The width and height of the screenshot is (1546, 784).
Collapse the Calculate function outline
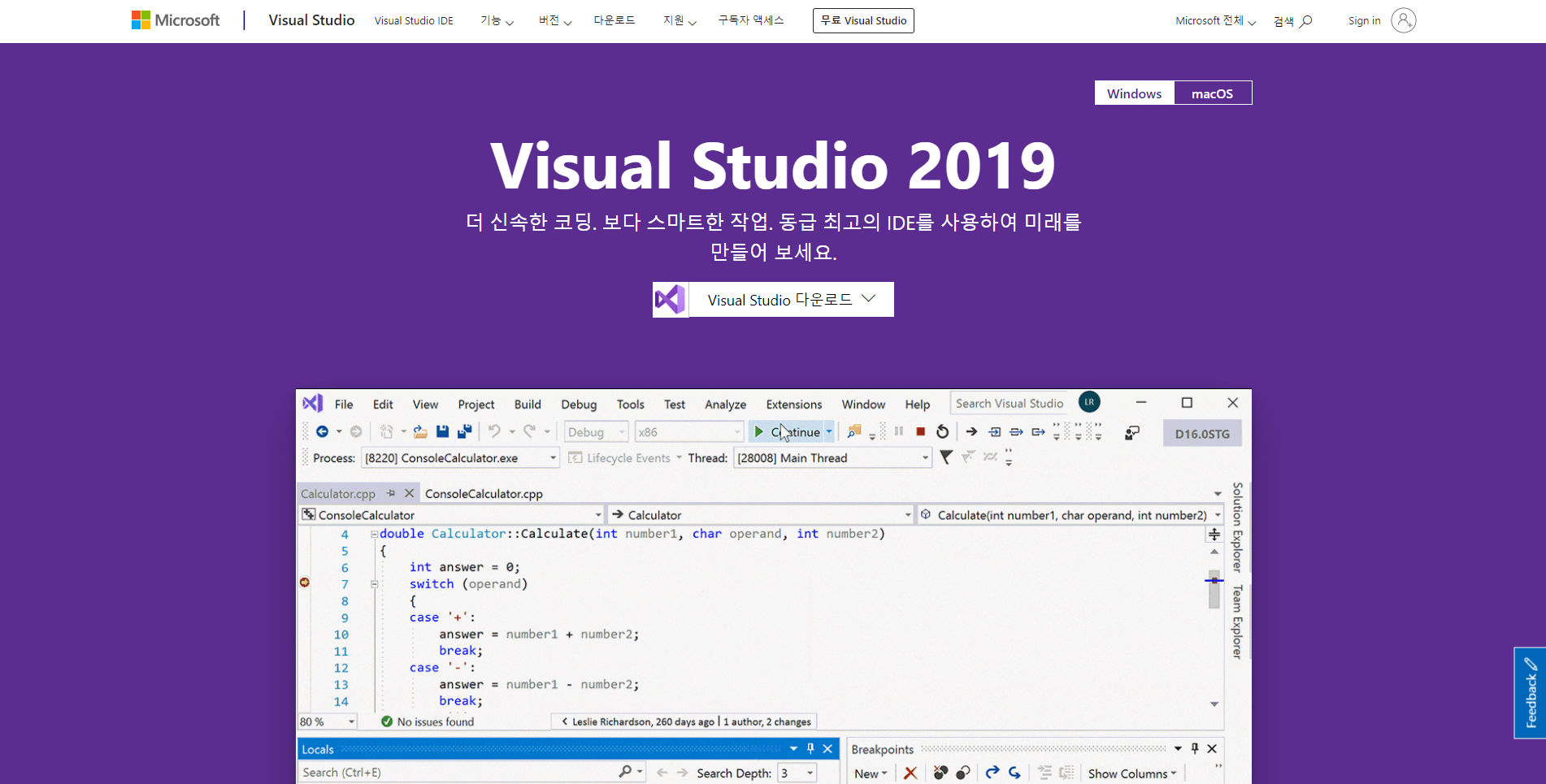pos(374,534)
